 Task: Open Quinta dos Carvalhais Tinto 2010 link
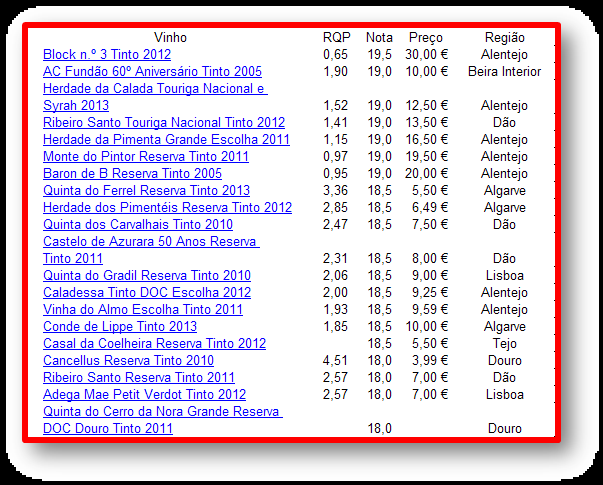pyautogui.click(x=138, y=225)
